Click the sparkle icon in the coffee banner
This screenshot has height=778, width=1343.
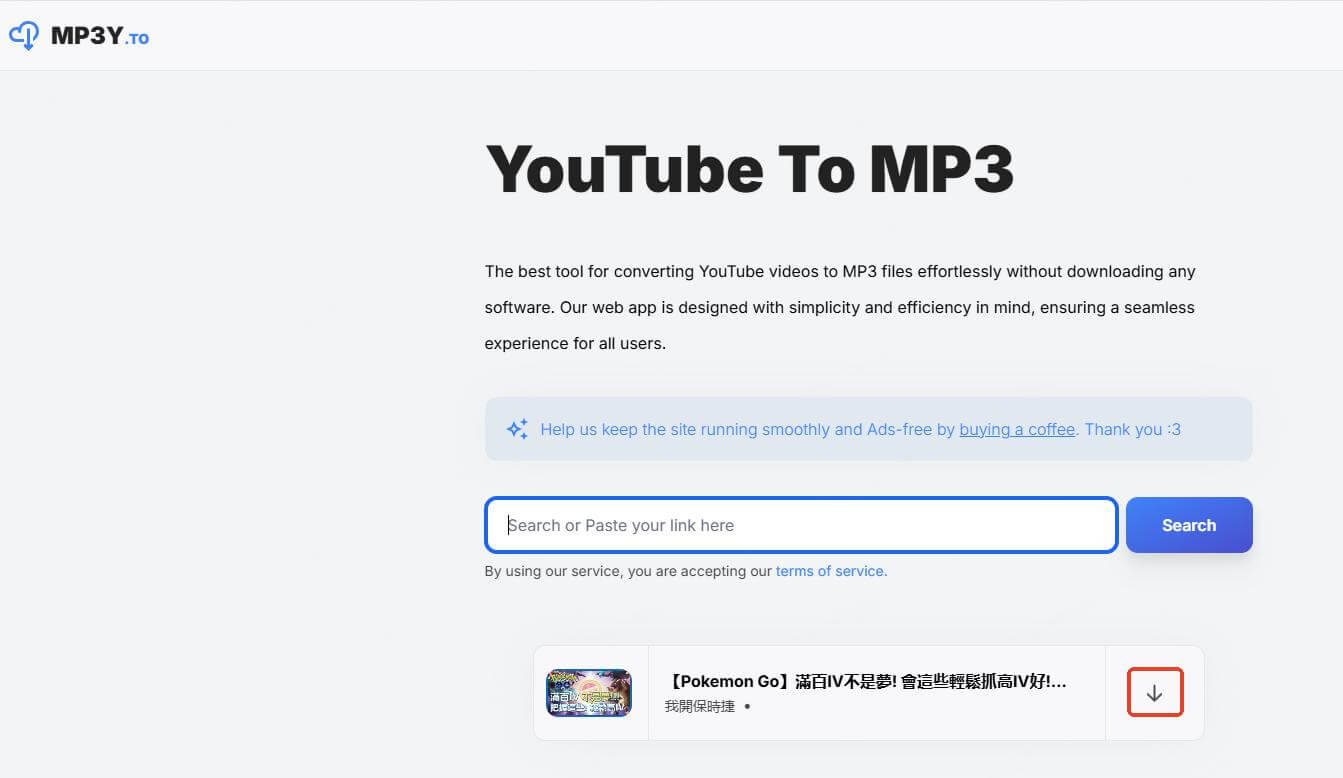[x=517, y=429]
